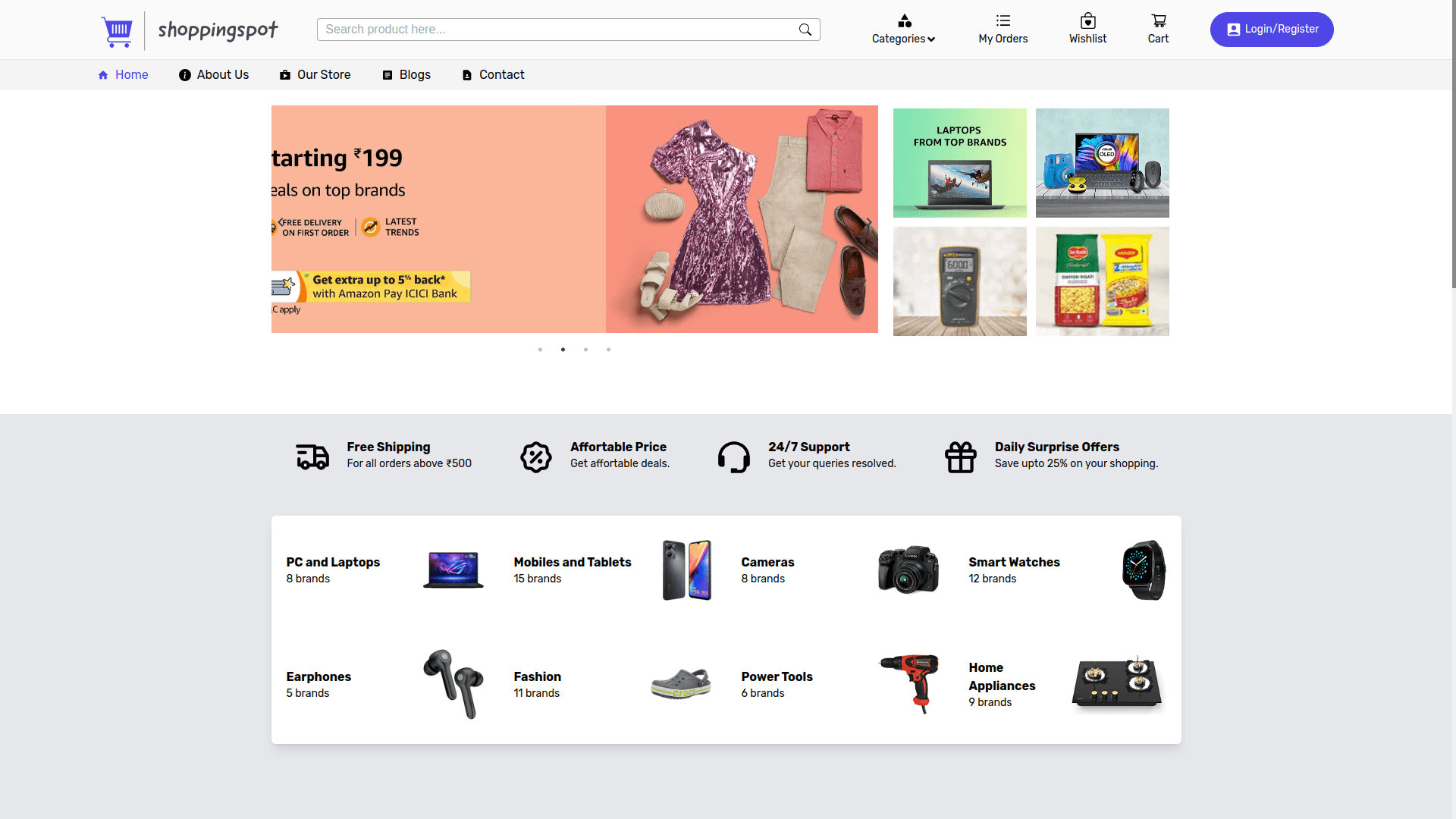Select the second carousel slide dot
The width and height of the screenshot is (1456, 819).
[x=563, y=349]
